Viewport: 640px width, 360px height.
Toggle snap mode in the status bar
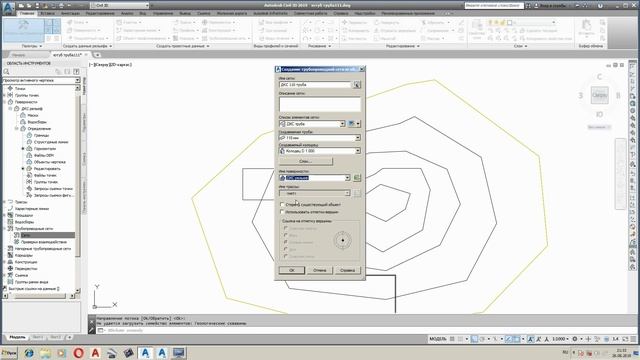tap(460, 339)
